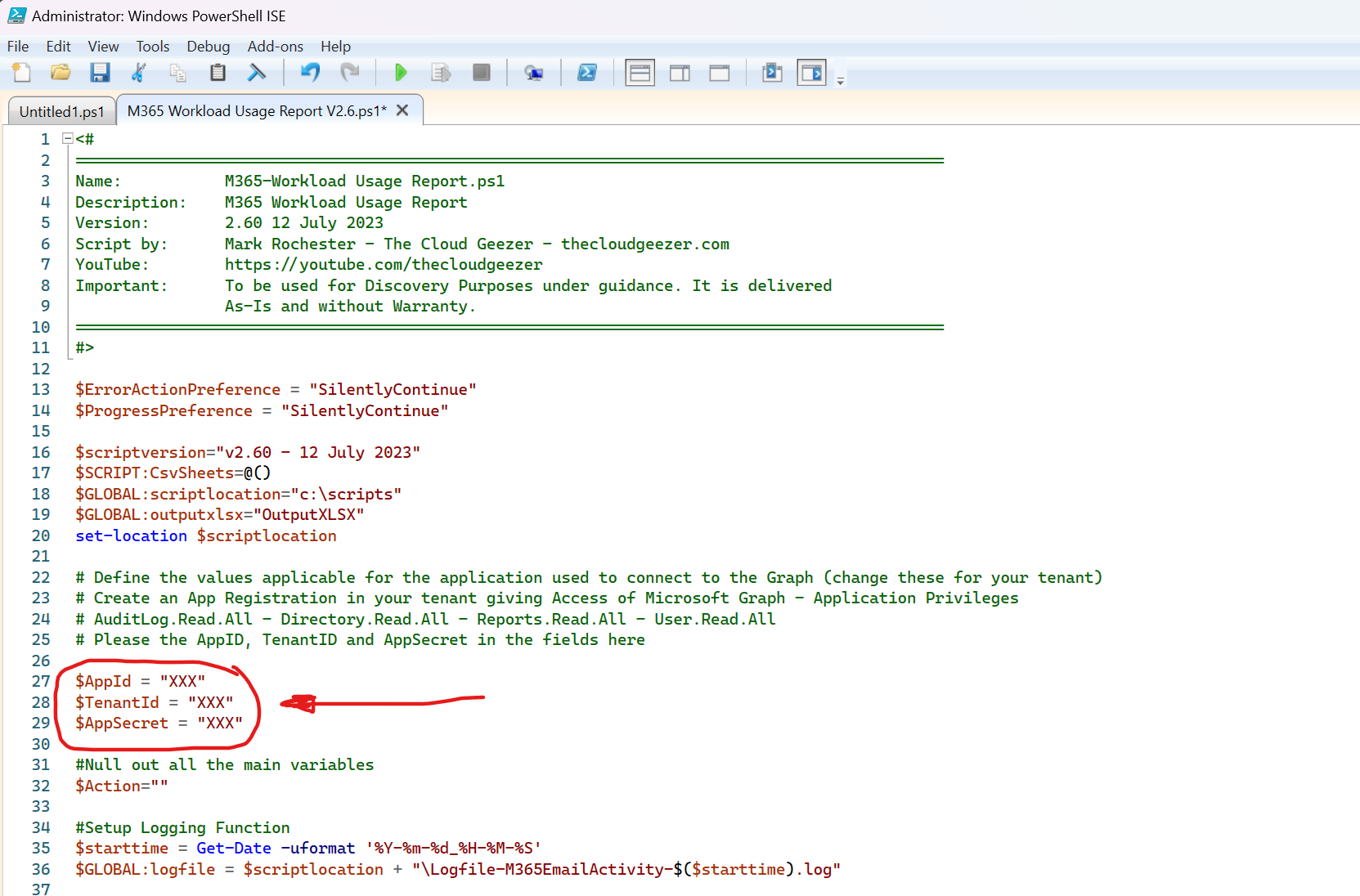Click $AppSecret value "XXX"
Screen dimensions: 1360x896
coord(220,723)
